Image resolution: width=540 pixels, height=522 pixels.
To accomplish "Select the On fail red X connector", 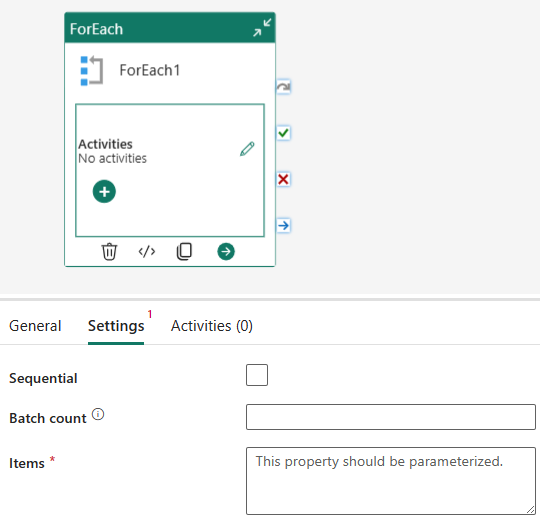I will [283, 179].
